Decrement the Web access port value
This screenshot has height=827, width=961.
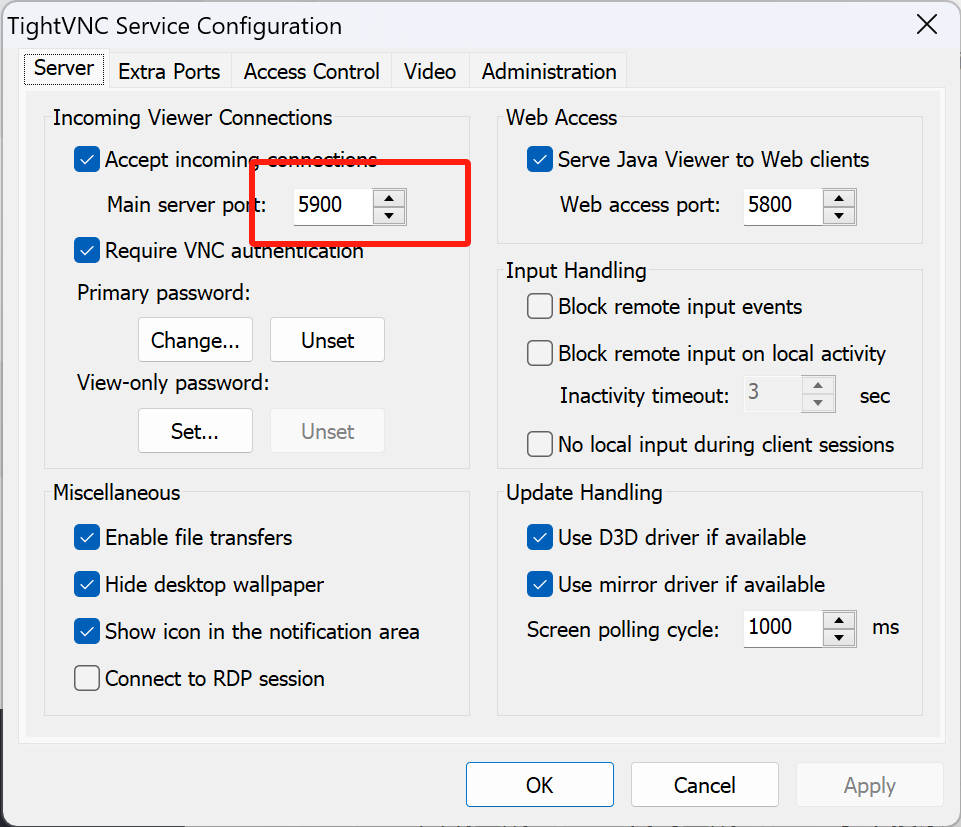click(840, 213)
